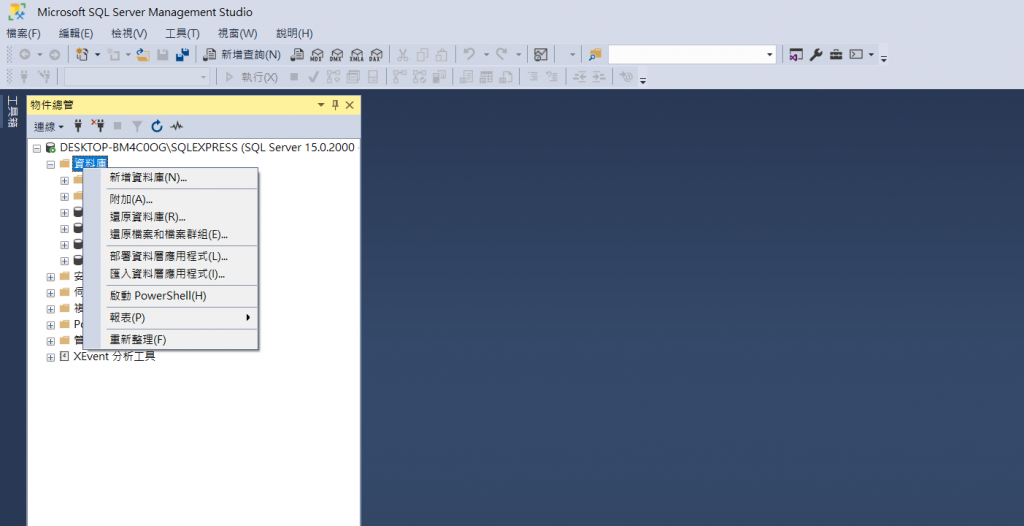Click the Open File folder icon
1024x526 pixels.
click(x=143, y=55)
